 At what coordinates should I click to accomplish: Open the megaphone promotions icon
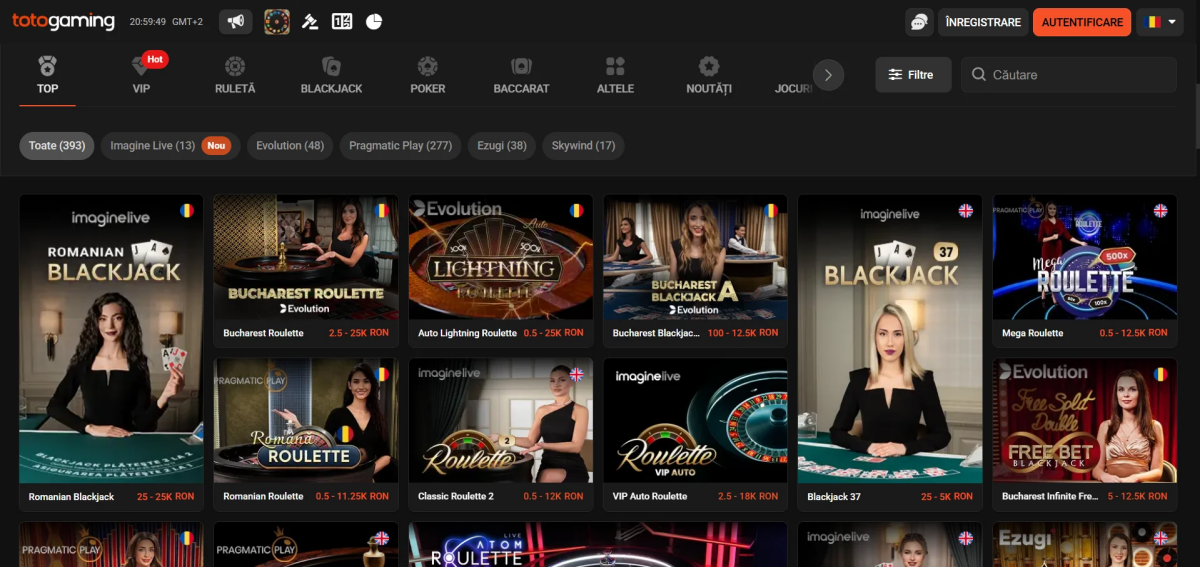point(235,21)
